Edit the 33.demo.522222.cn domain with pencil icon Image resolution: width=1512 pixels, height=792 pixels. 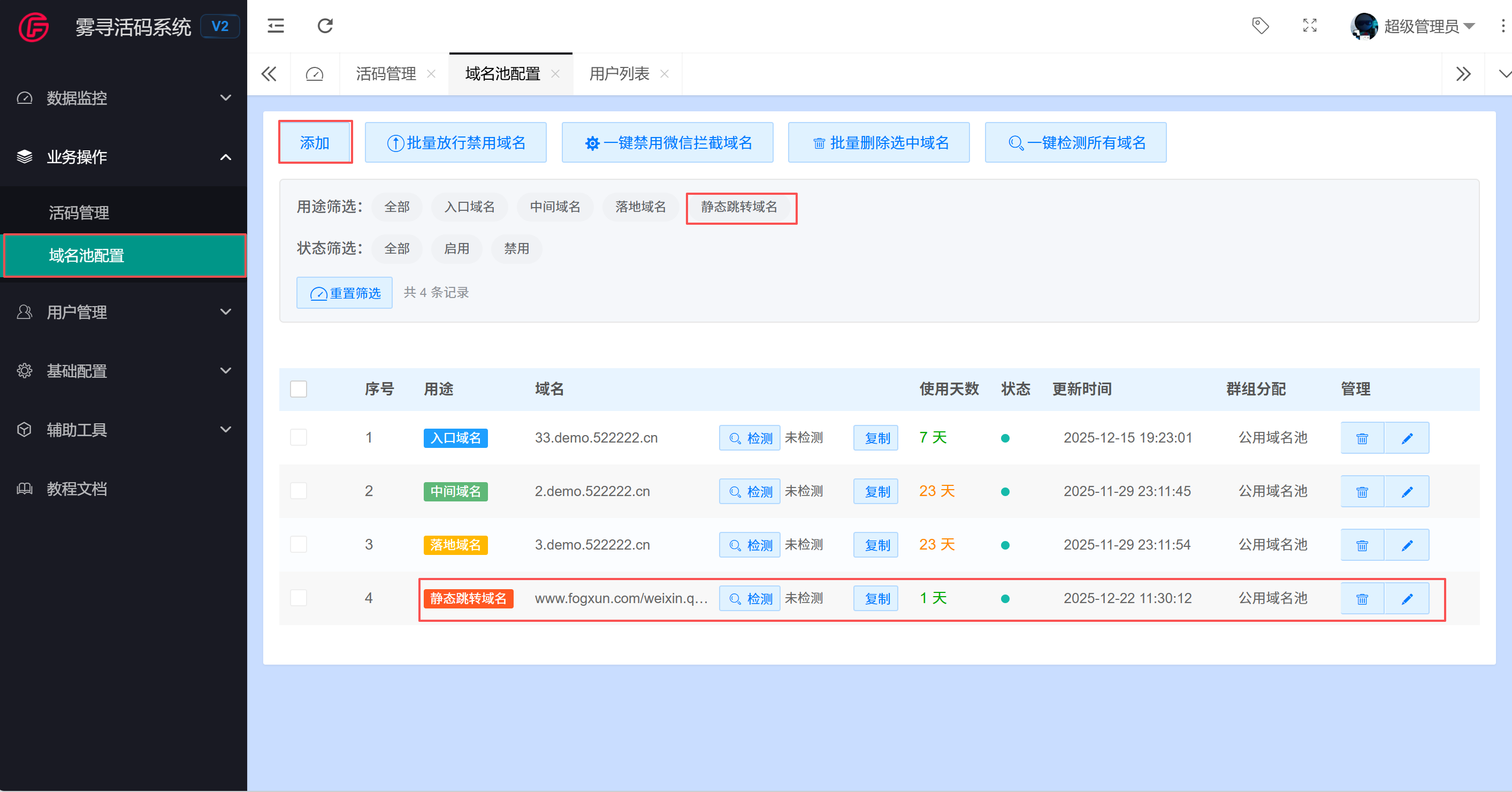click(x=1408, y=437)
